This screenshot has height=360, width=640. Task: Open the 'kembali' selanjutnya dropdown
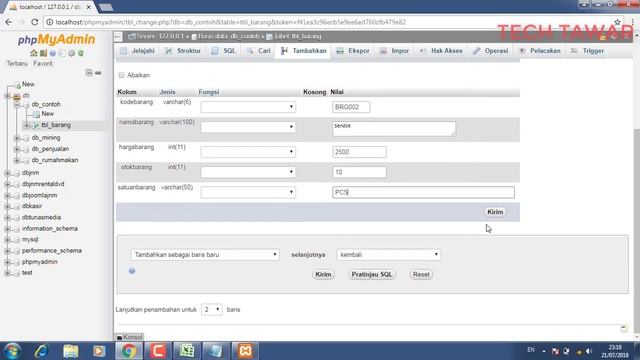(x=388, y=255)
